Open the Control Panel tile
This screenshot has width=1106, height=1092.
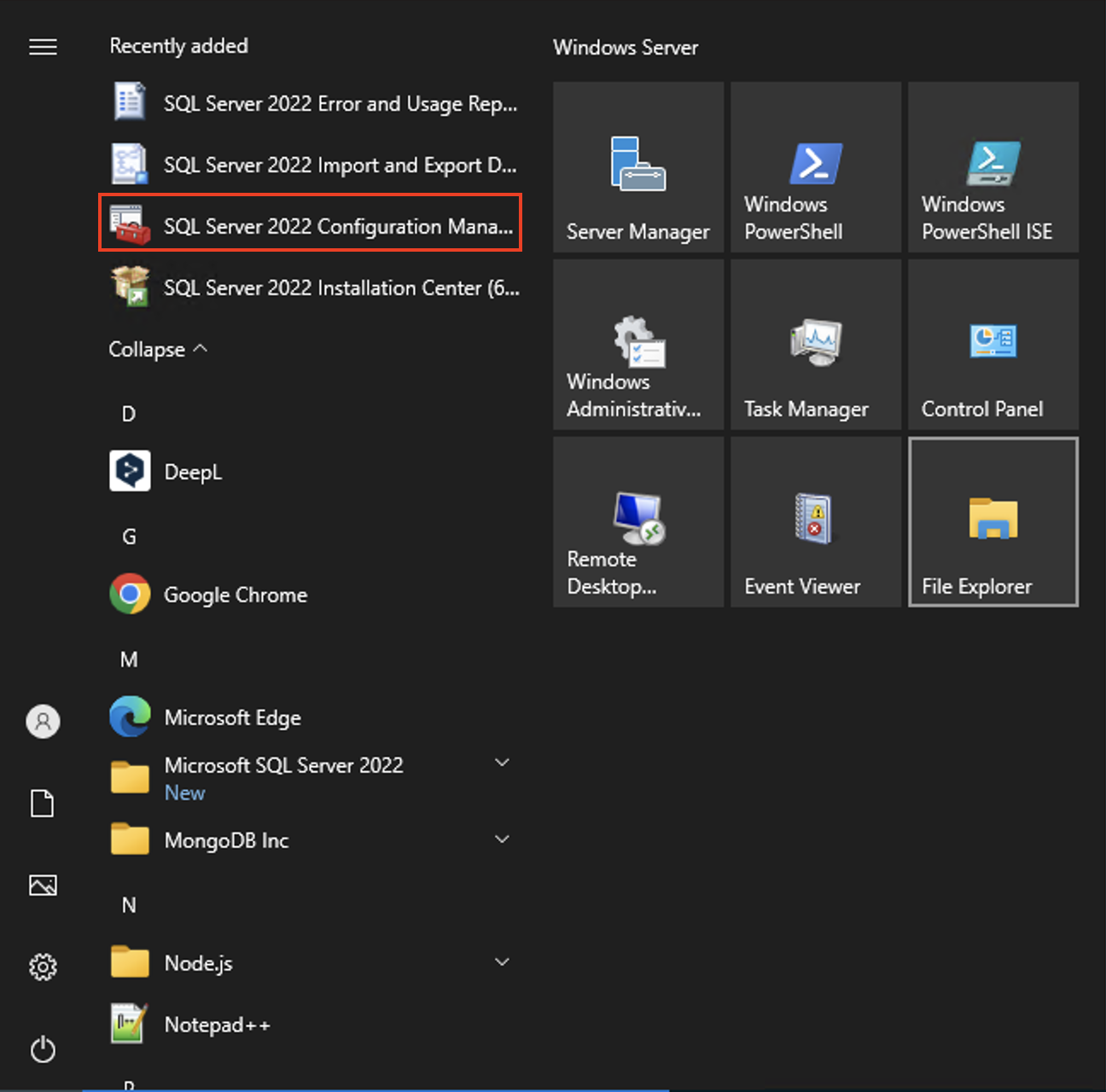point(993,345)
